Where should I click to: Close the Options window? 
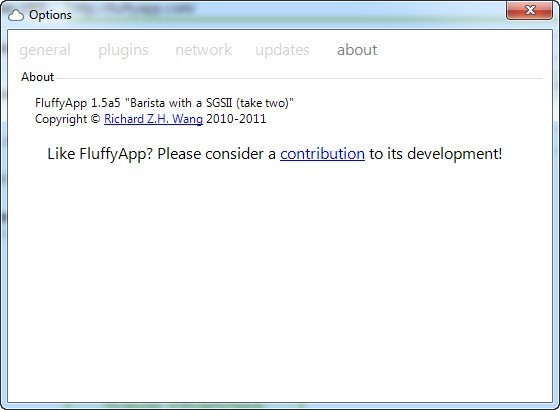click(x=530, y=10)
